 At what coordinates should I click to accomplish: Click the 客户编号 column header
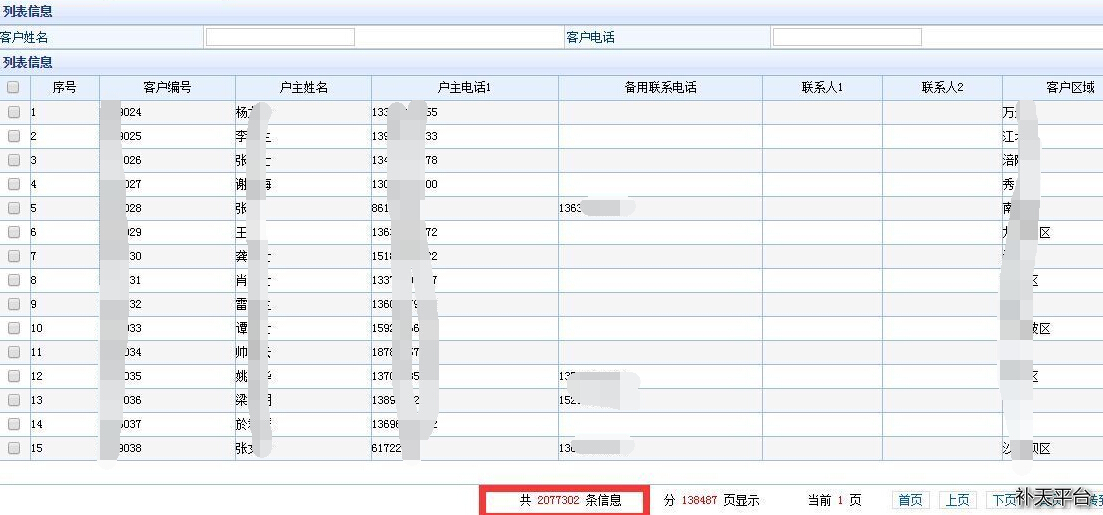167,88
